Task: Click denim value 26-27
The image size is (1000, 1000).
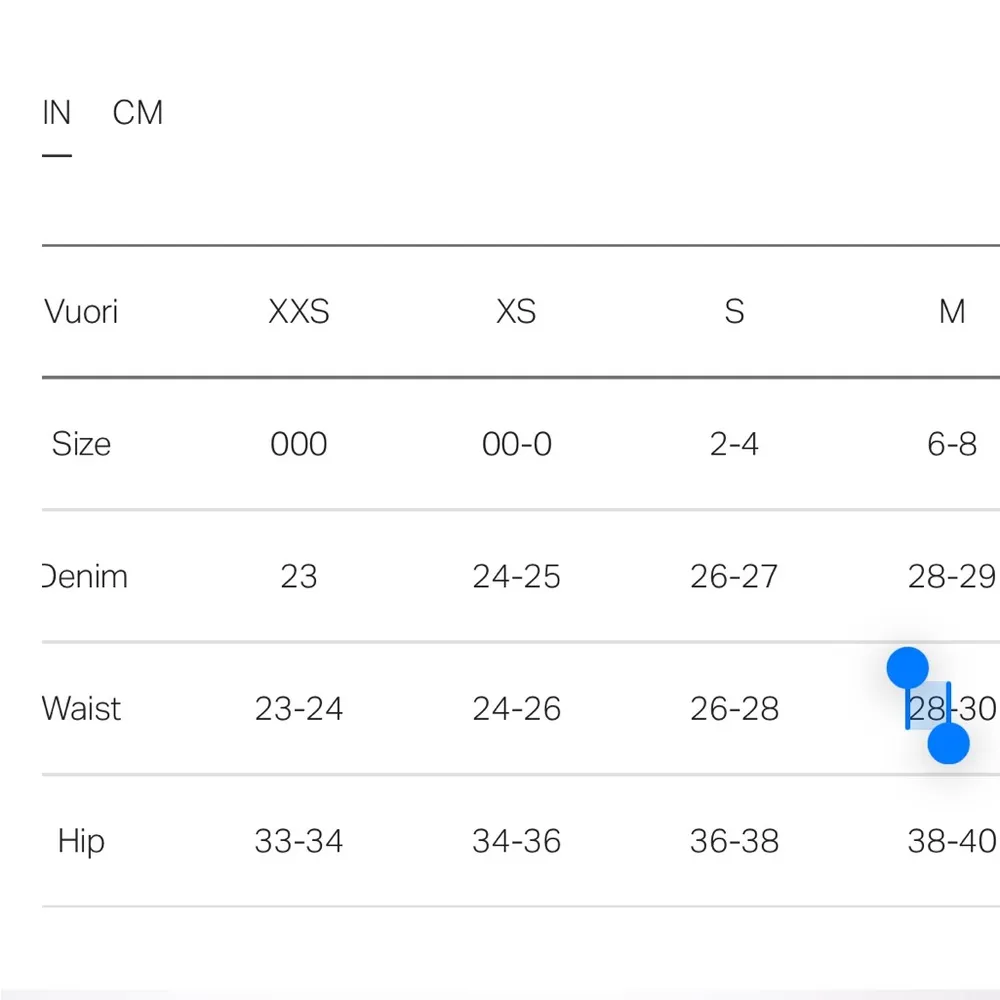Action: click(734, 577)
